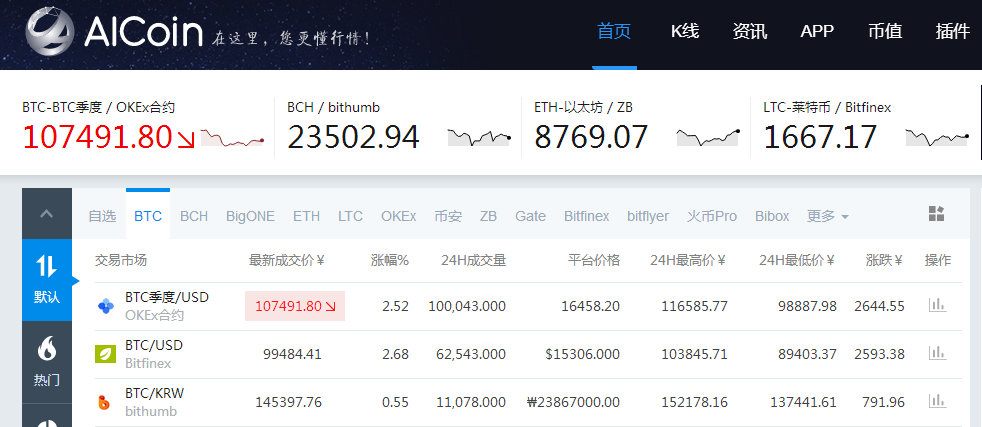The image size is (982, 427).
Task: Click the BCH bithumb mini sparkline chart
Action: [x=479, y=137]
